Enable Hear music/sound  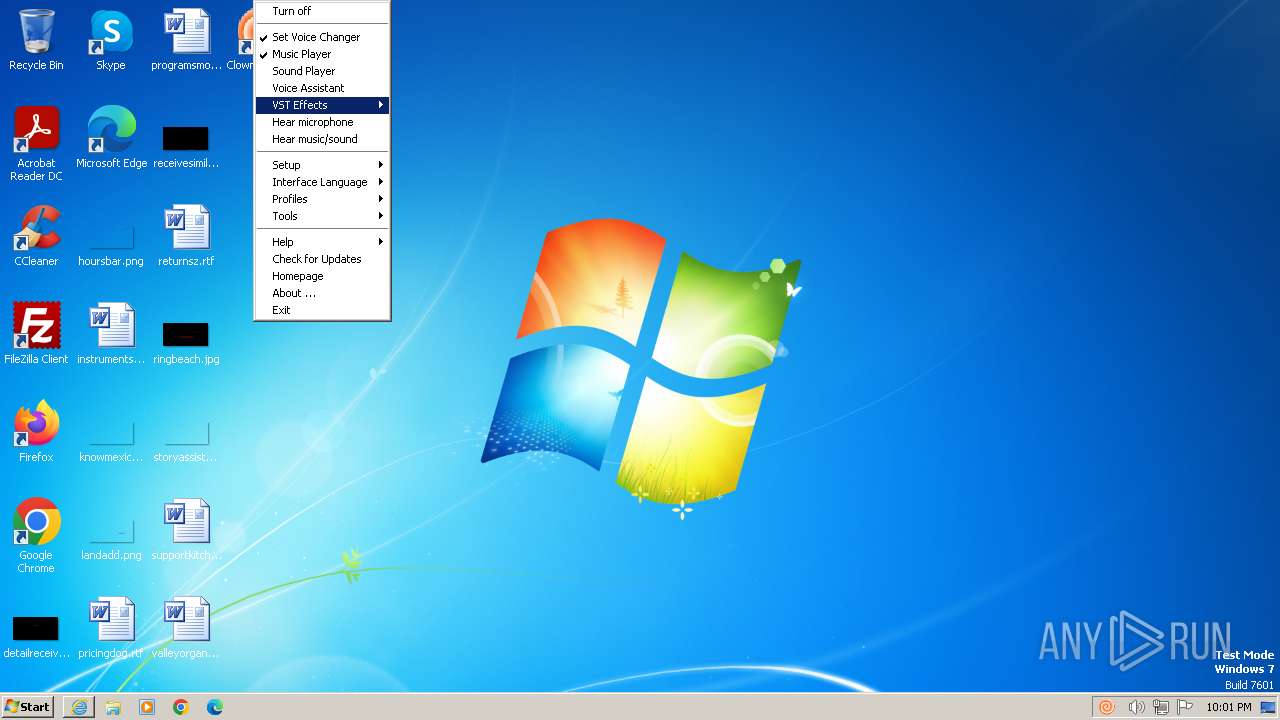[x=322, y=139]
